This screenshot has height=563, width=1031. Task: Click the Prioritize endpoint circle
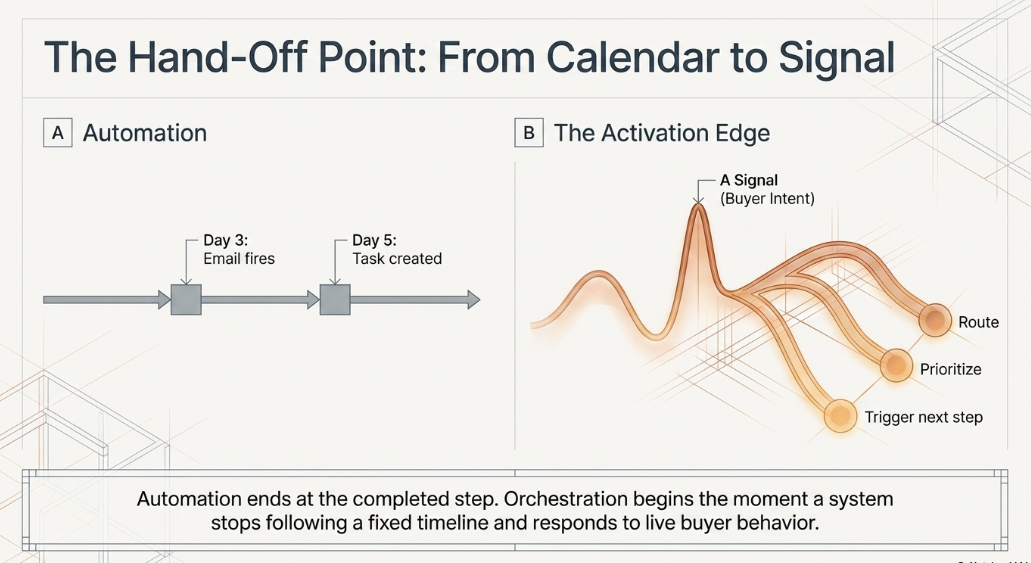(896, 366)
